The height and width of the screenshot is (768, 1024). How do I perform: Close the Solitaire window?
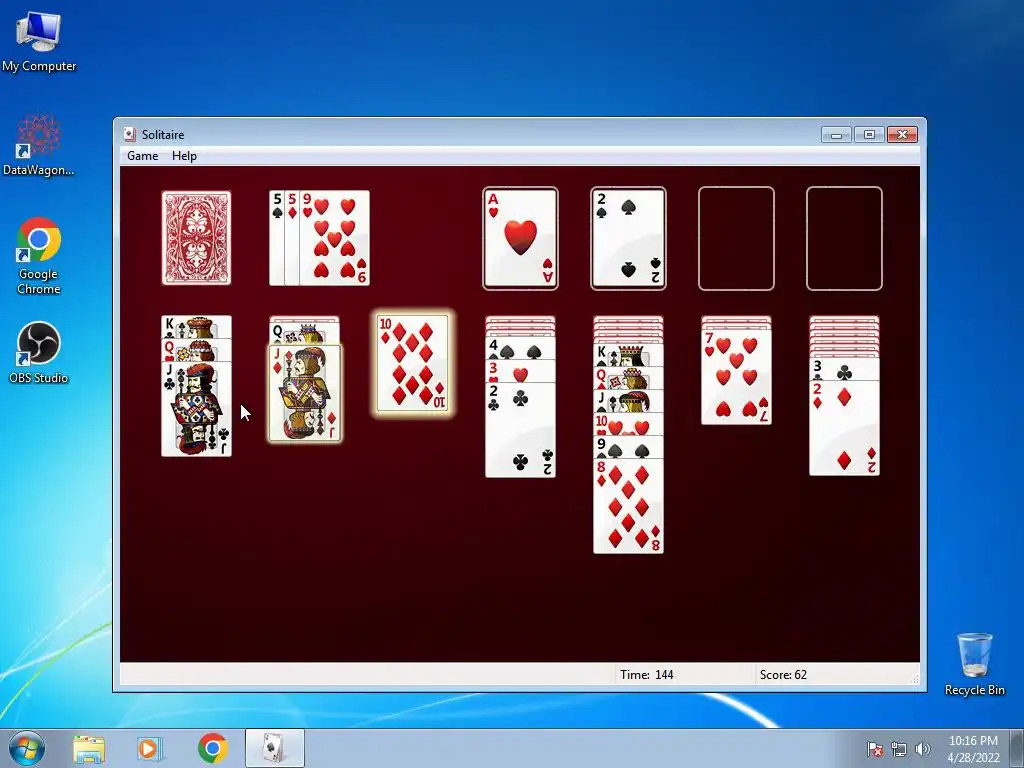click(903, 135)
